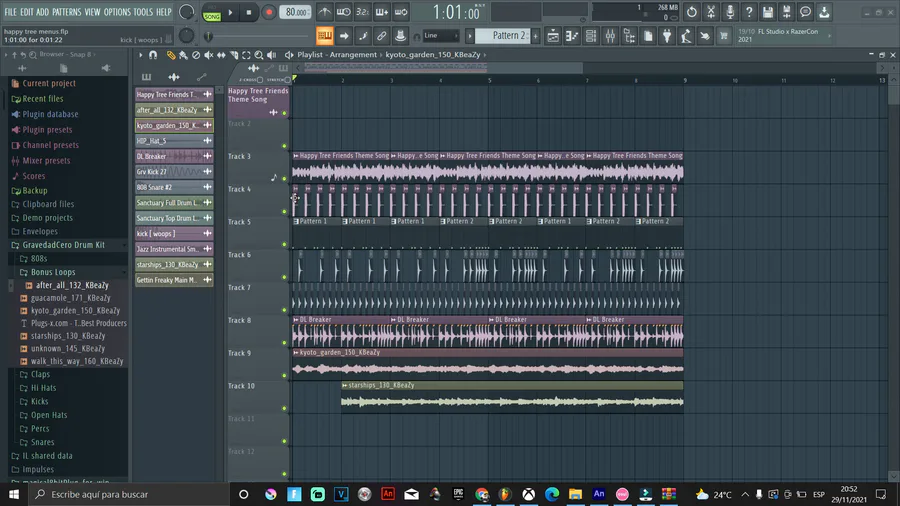Open the project picker pages icon
The width and height of the screenshot is (900, 506).
[x=648, y=36]
